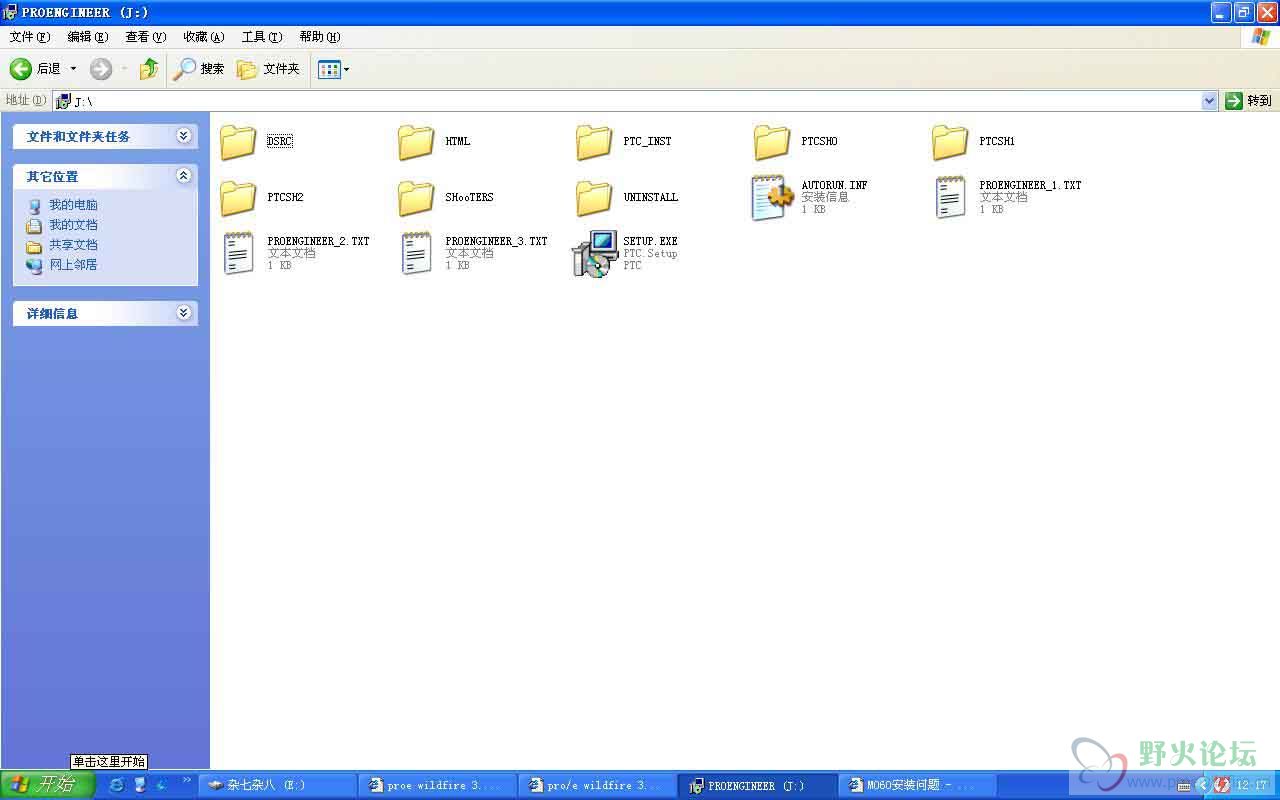This screenshot has height=800, width=1280.
Task: Open the 查看(V) menu
Action: (x=145, y=37)
